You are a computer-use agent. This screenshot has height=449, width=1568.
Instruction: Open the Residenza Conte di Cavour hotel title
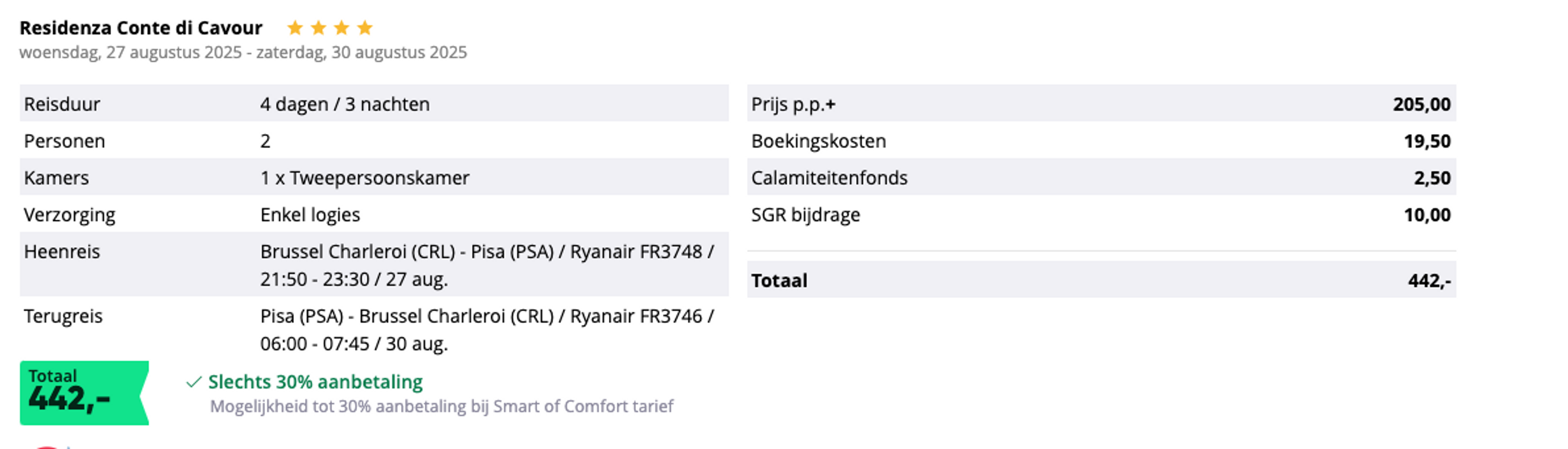pyautogui.click(x=140, y=28)
